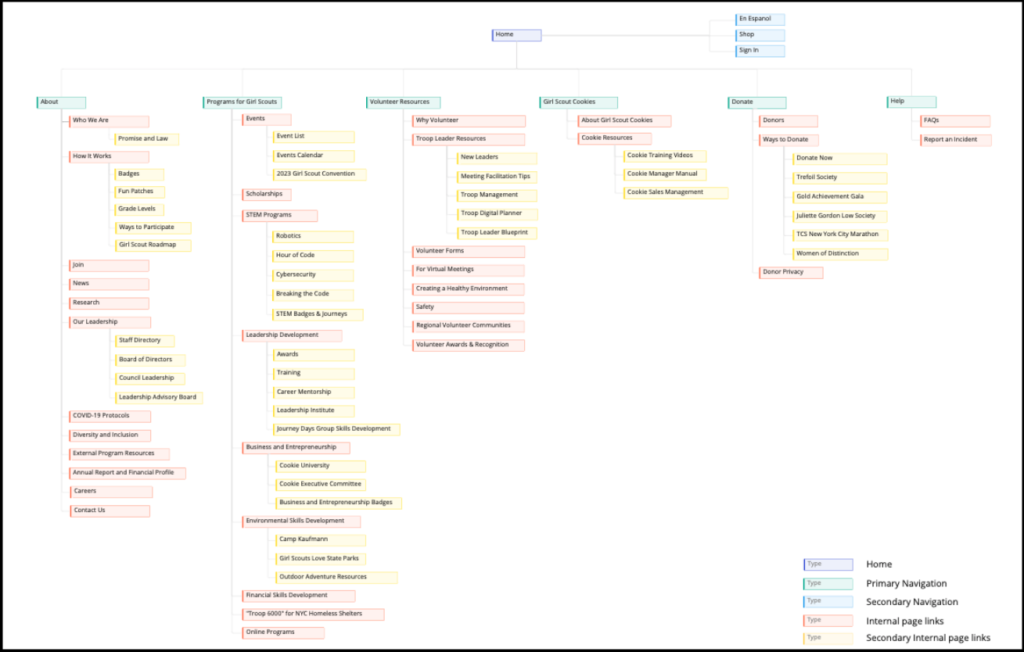Select the Troop Digital Planner node
Image resolution: width=1024 pixels, height=652 pixels.
498,214
